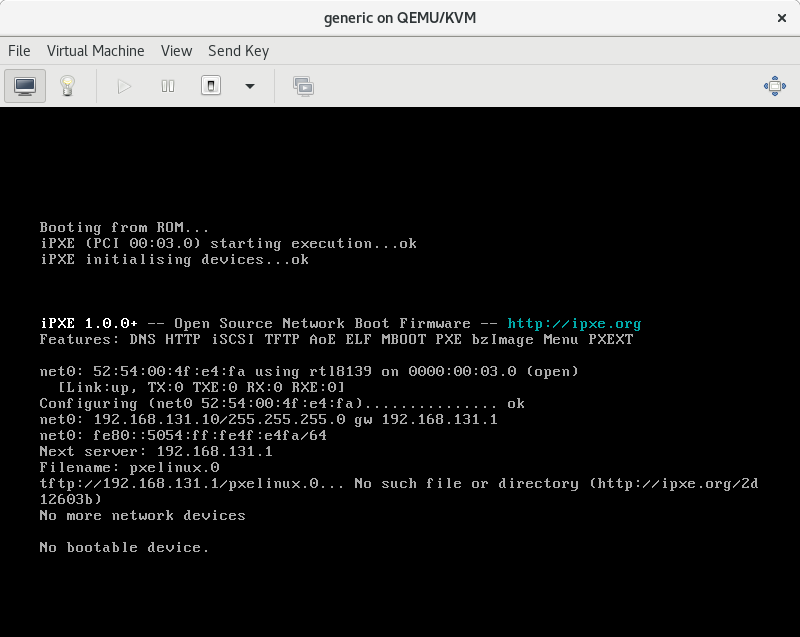The image size is (800, 637).
Task: Click the Features list line in console
Action: coord(336,339)
